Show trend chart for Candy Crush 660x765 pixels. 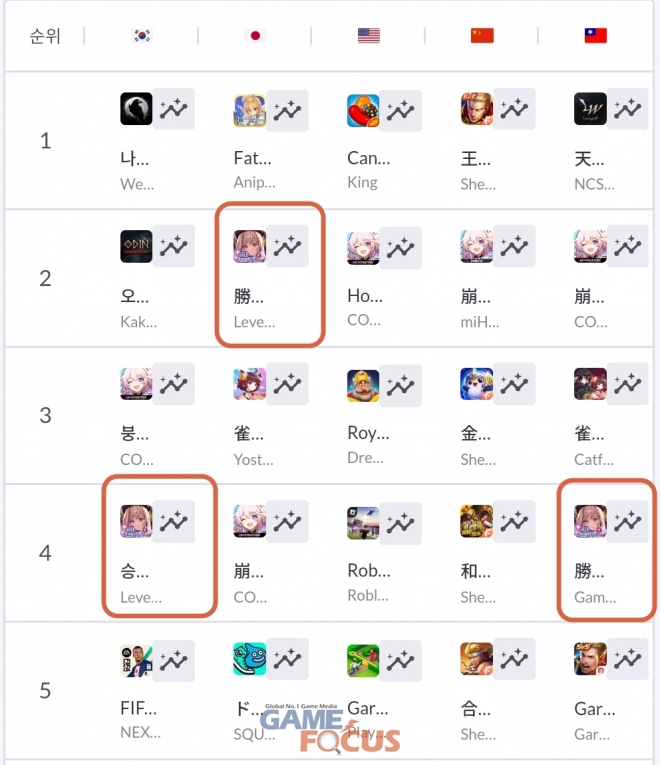click(401, 110)
